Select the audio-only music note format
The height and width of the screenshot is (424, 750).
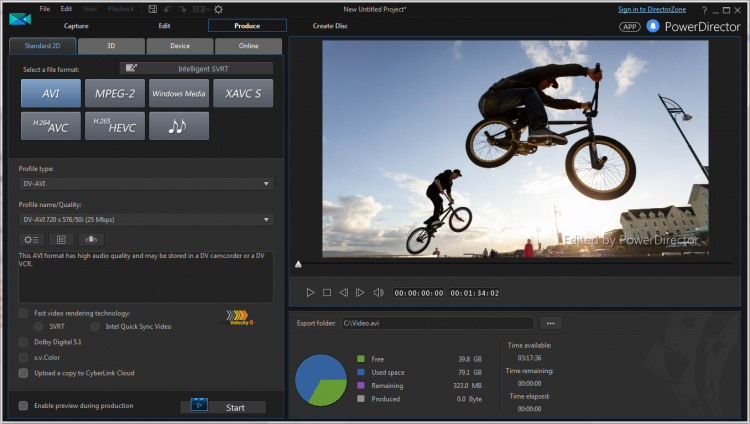[x=179, y=126]
